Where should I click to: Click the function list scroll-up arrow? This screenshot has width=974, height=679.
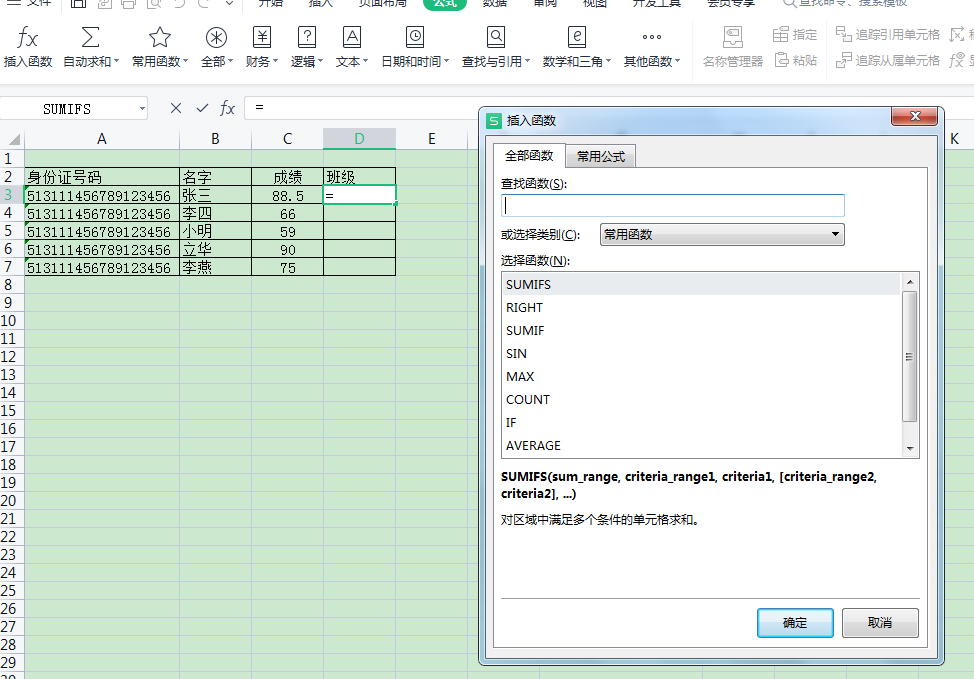pyautogui.click(x=910, y=282)
